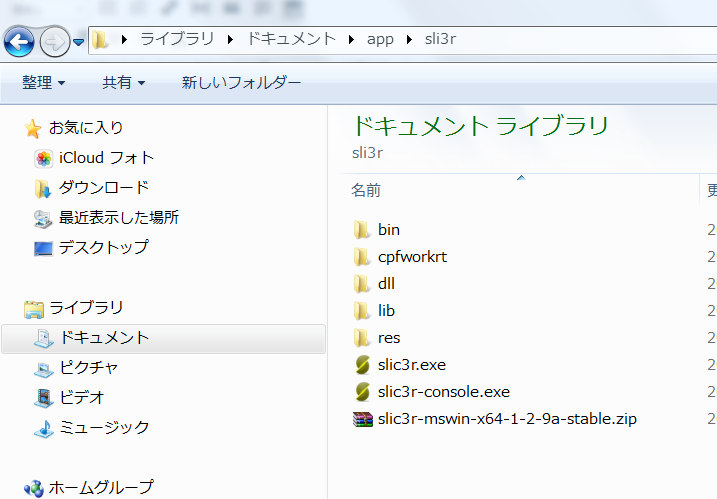
Task: Click the cpfworkrt folder icon
Action: tap(362, 257)
